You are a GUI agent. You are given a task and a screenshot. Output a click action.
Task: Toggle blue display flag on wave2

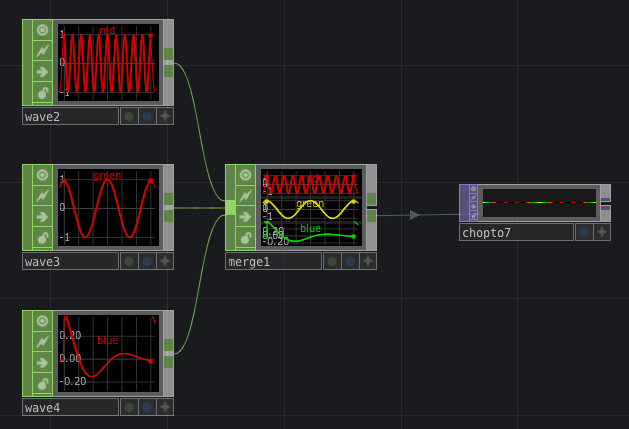click(x=147, y=116)
